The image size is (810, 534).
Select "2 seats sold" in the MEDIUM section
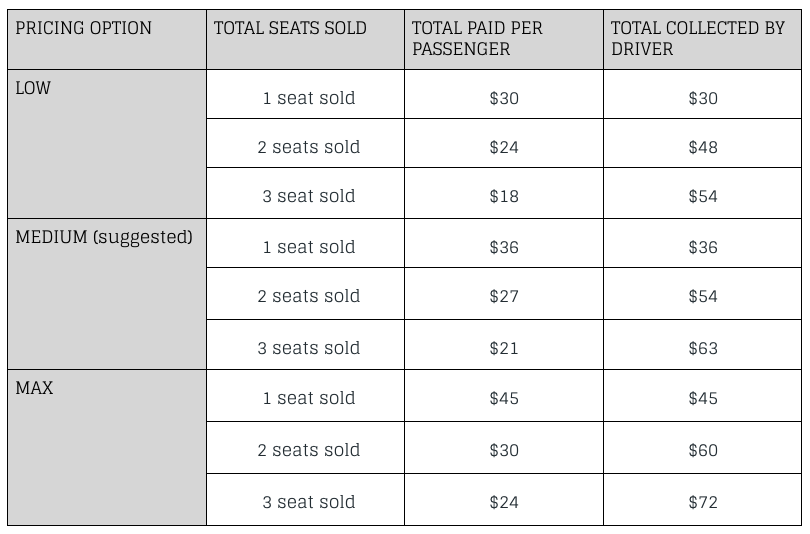pyautogui.click(x=308, y=296)
